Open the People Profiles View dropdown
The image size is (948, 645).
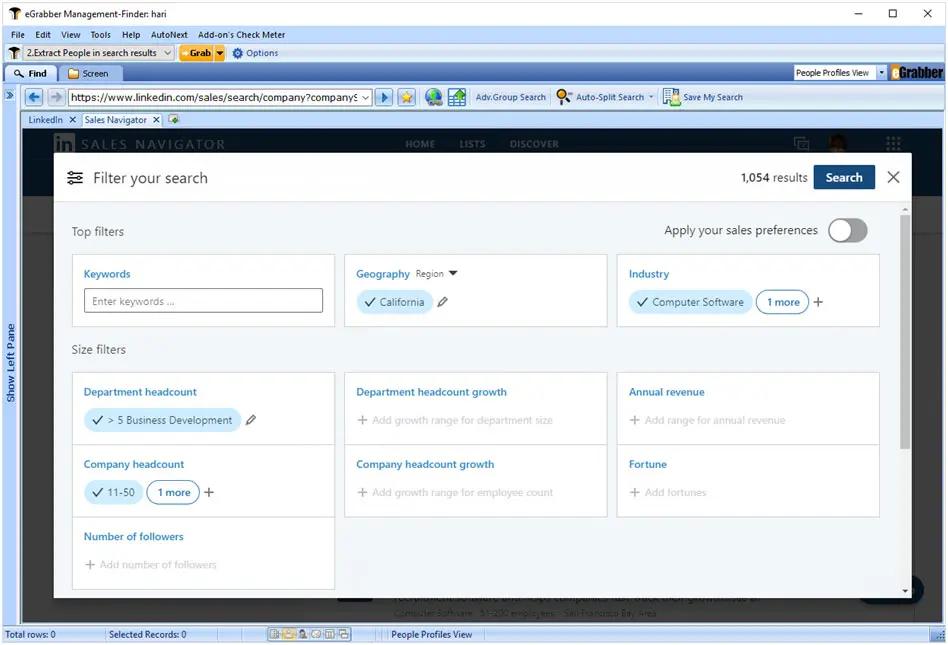(881, 73)
